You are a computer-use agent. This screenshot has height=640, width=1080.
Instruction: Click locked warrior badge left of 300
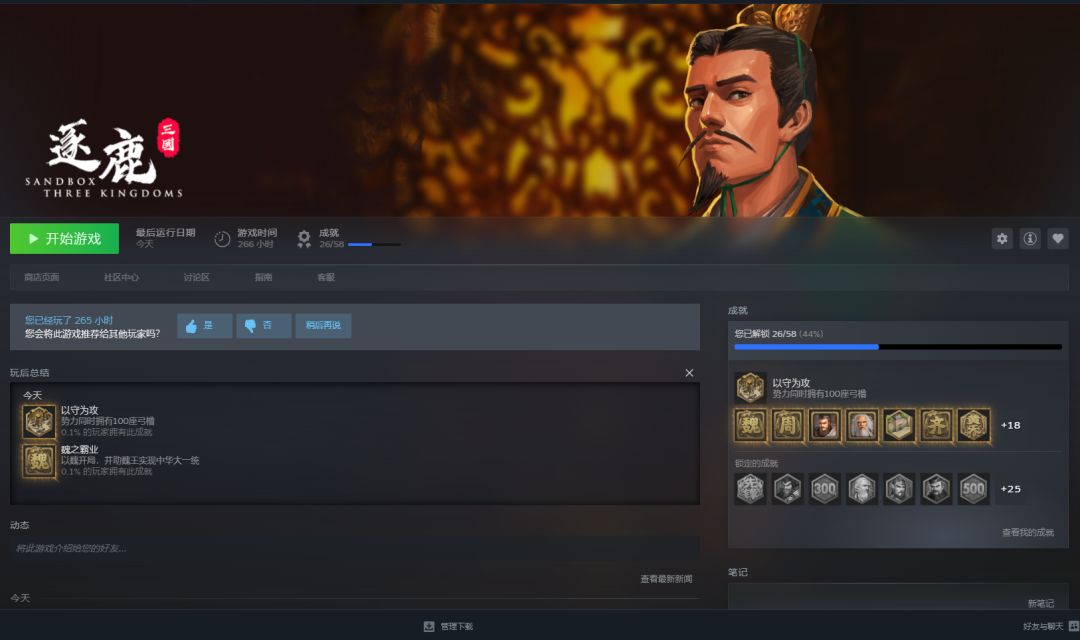(x=787, y=489)
